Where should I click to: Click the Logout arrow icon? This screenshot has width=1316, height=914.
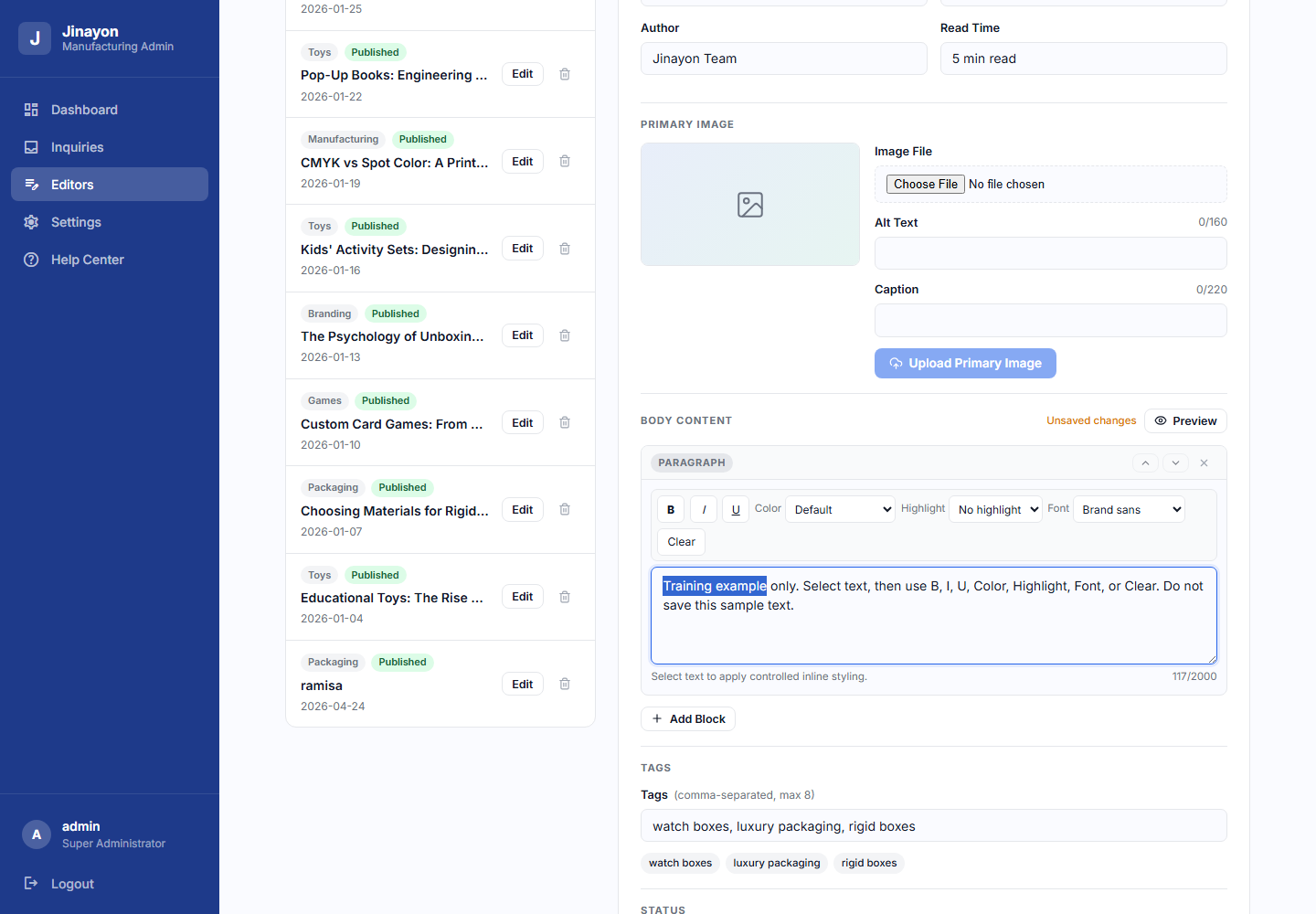31,883
